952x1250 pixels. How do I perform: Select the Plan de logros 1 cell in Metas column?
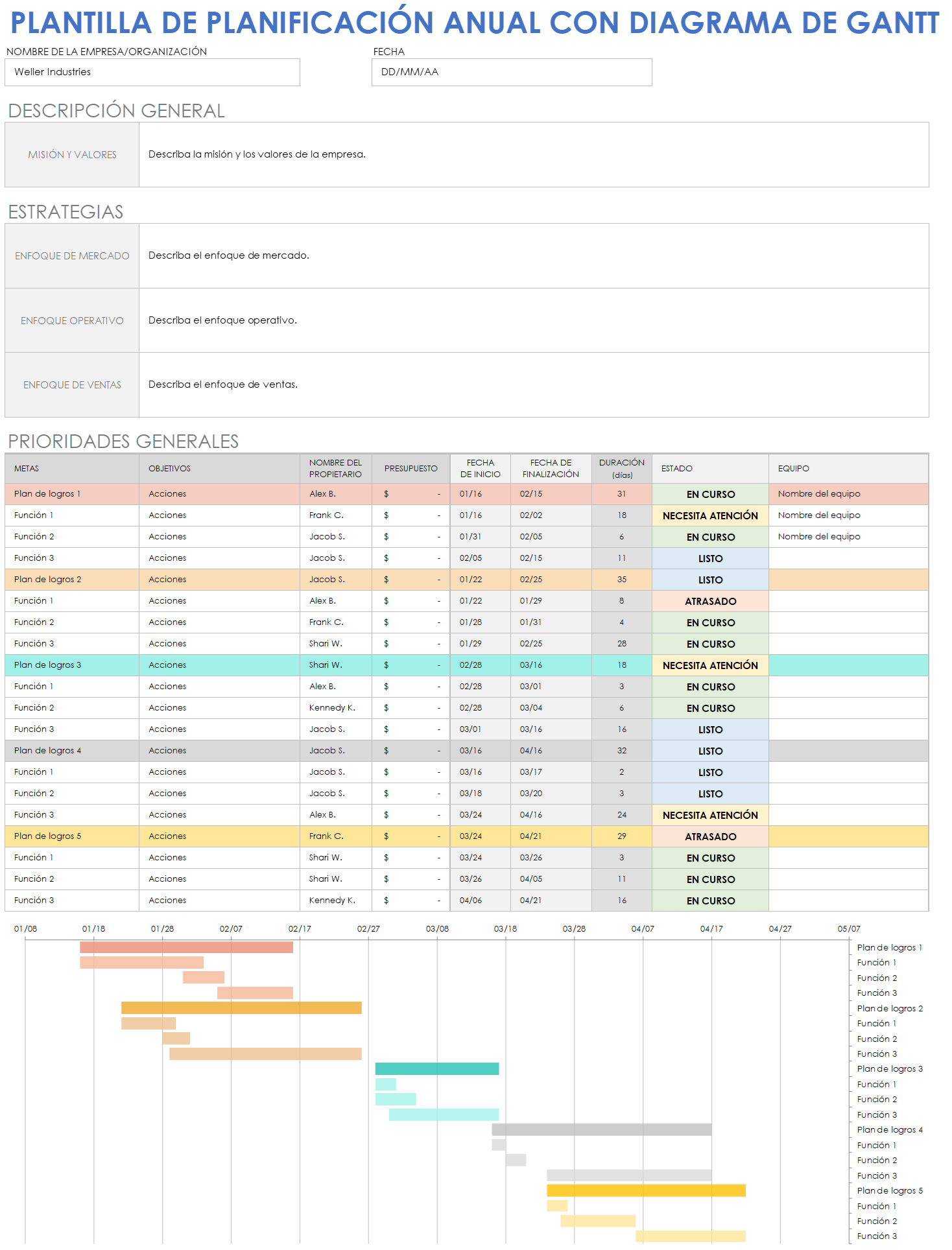71,493
